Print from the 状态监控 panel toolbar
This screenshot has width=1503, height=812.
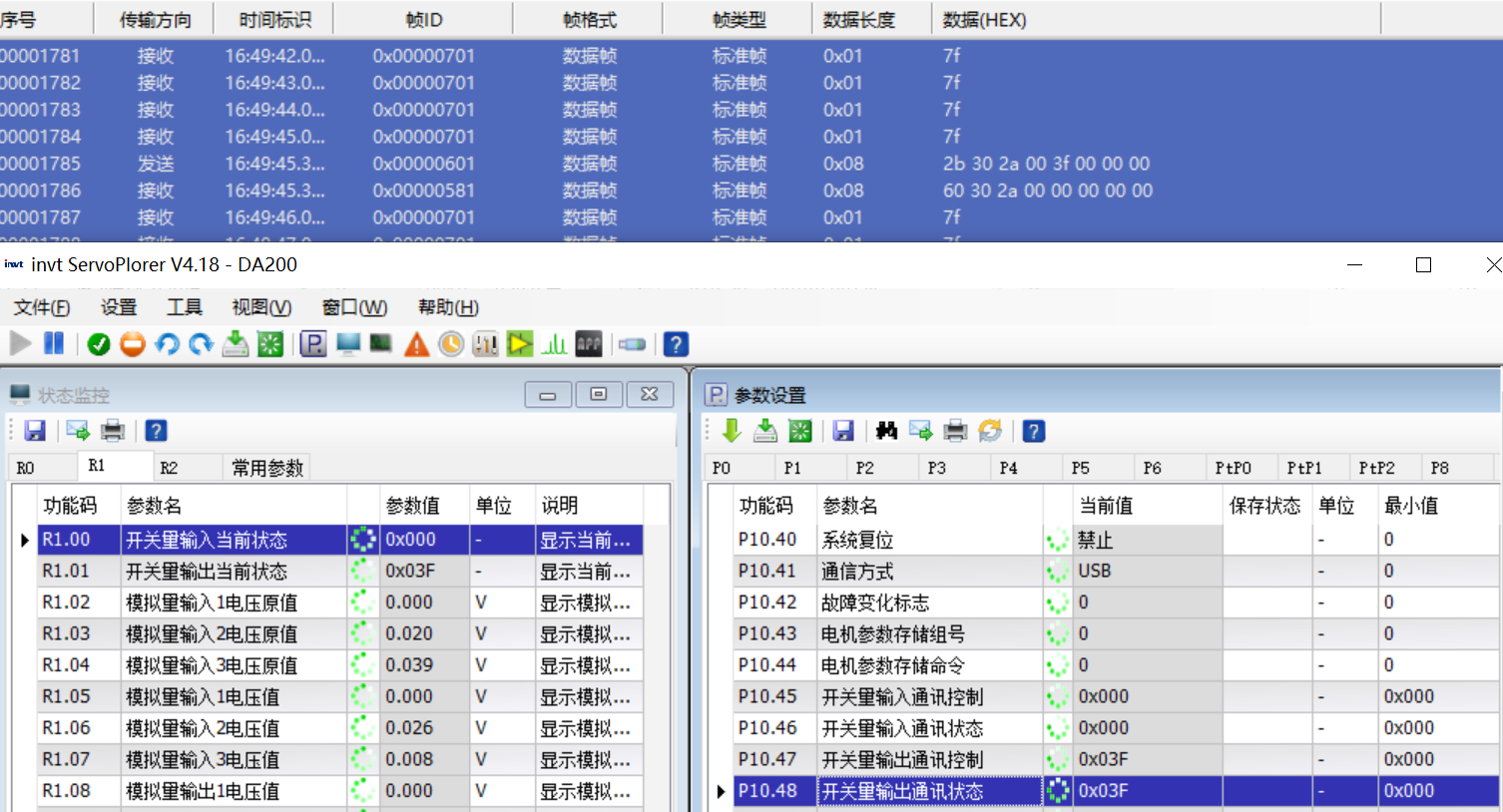coord(113,430)
